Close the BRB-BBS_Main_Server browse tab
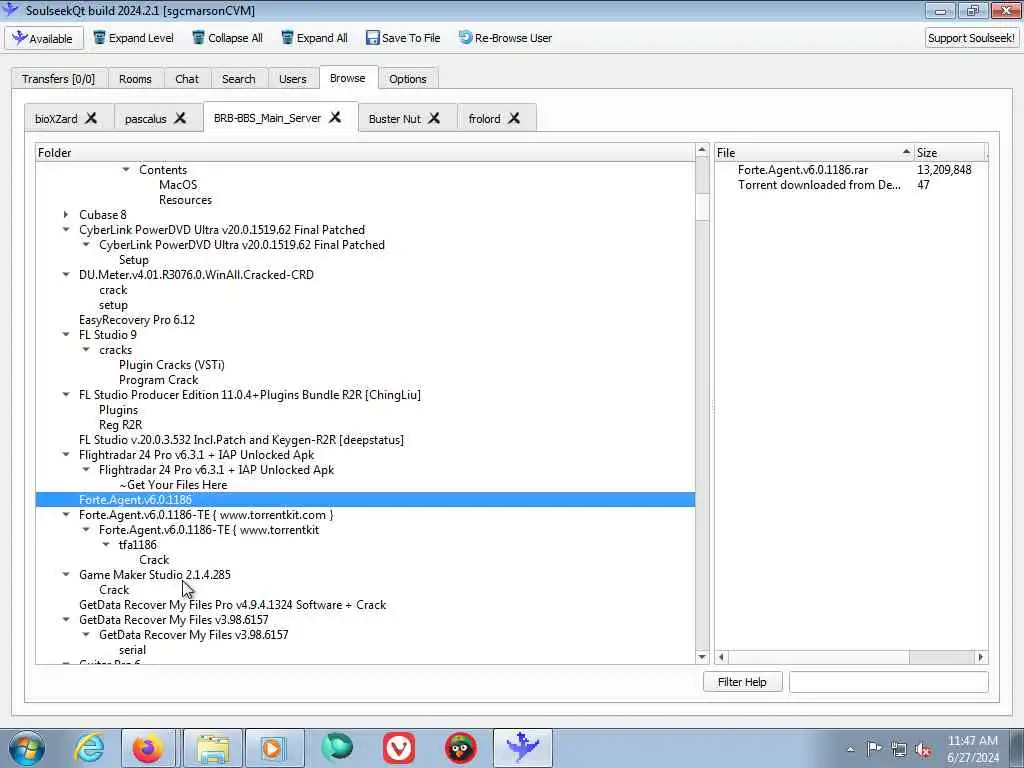The height and width of the screenshot is (768, 1024). pyautogui.click(x=335, y=118)
